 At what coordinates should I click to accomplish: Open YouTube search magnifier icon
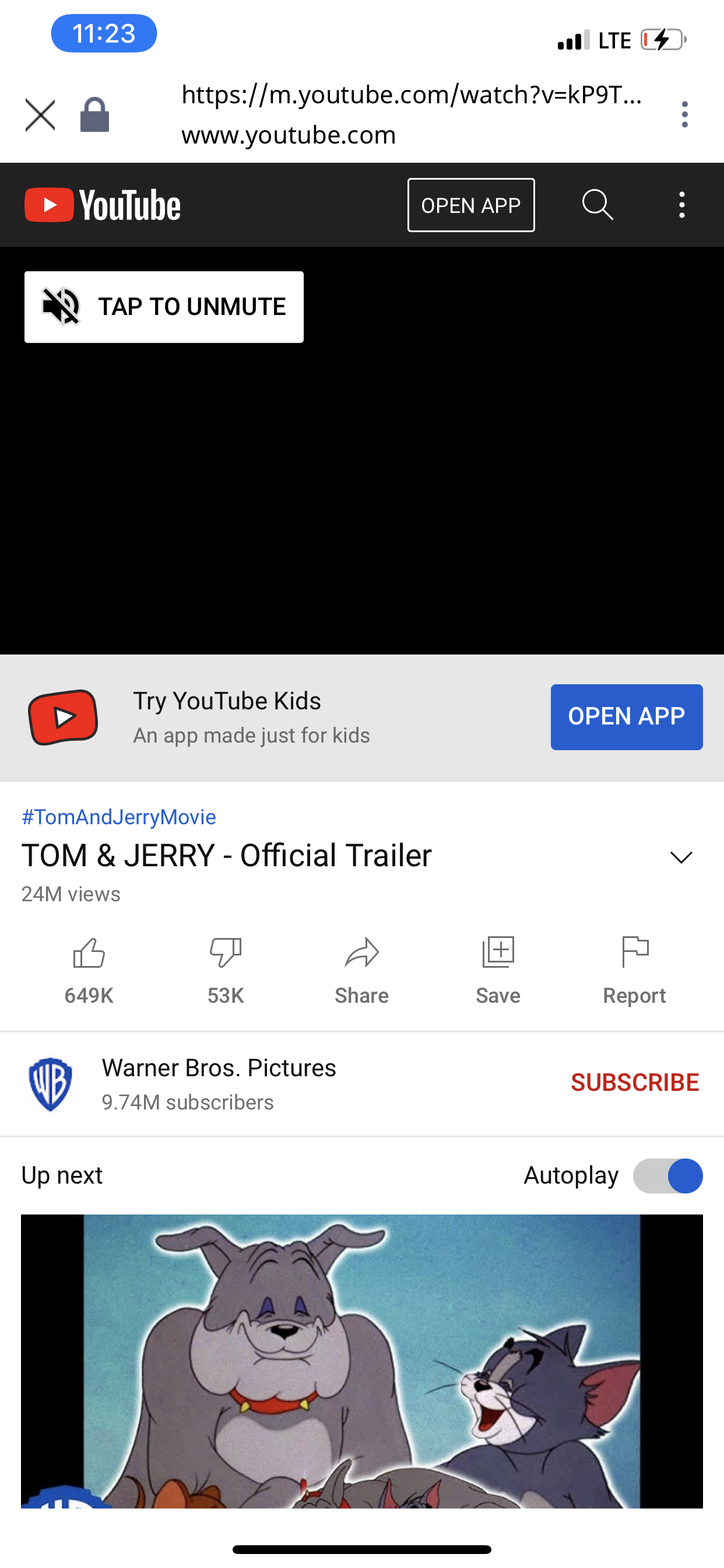point(598,205)
